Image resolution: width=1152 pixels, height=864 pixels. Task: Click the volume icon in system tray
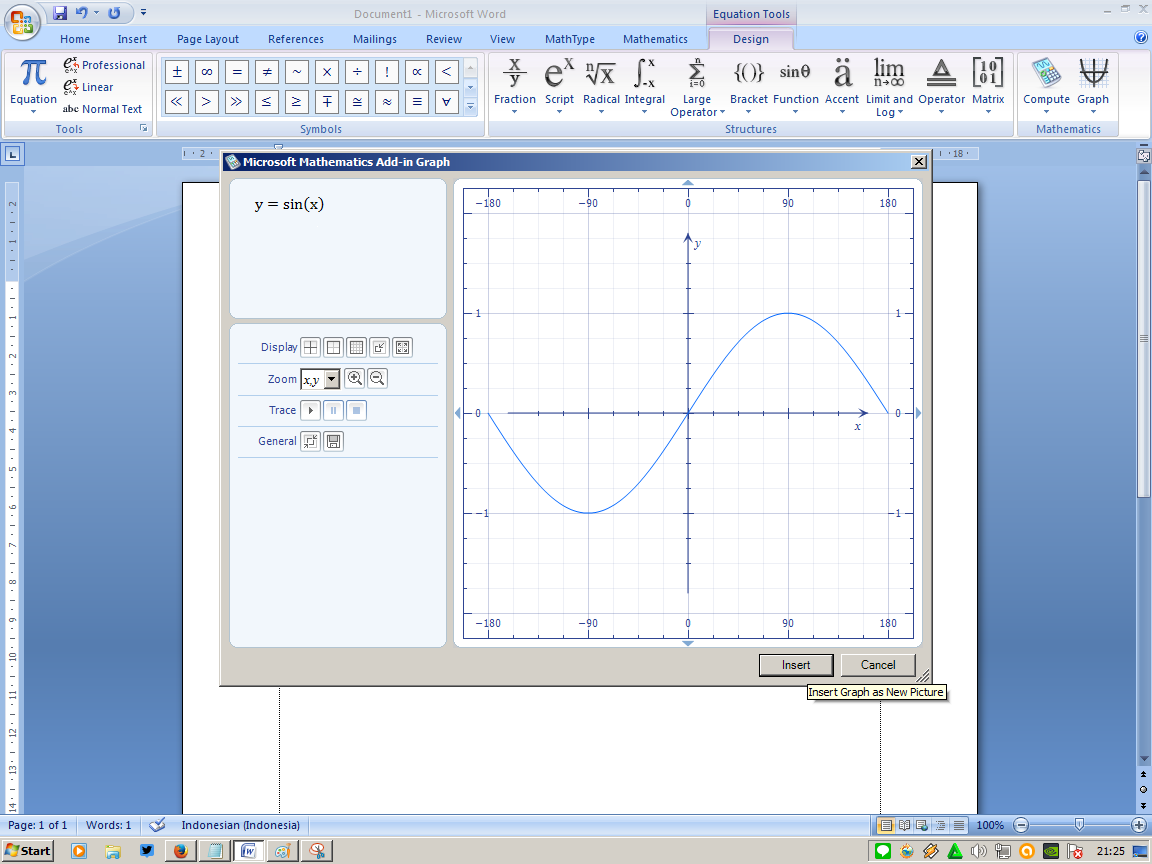tap(979, 852)
